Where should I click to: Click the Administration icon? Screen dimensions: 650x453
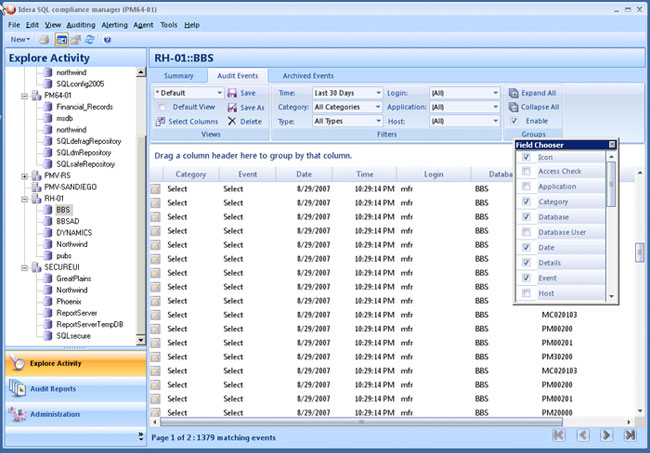17,414
